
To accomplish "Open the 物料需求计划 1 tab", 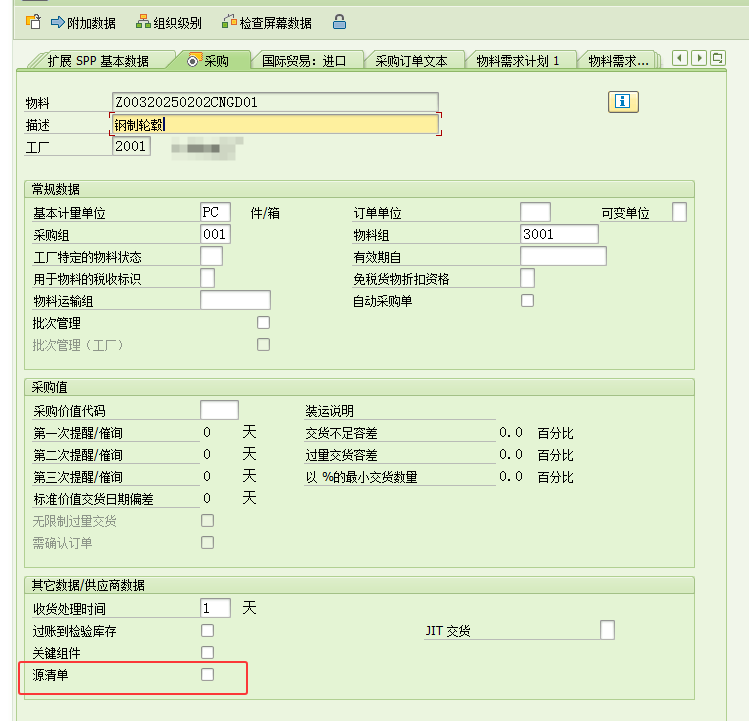I will 517,61.
